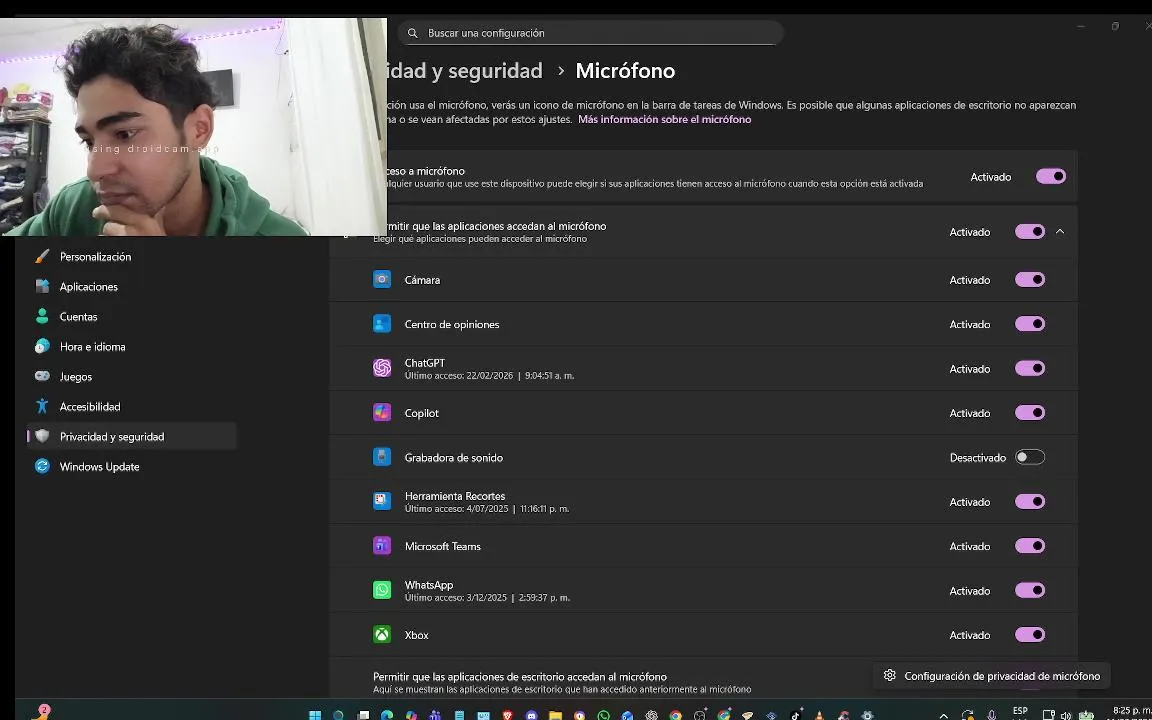Turn off the Acceso a micrófono switch
Viewport: 1152px width, 720px height.
click(1051, 176)
